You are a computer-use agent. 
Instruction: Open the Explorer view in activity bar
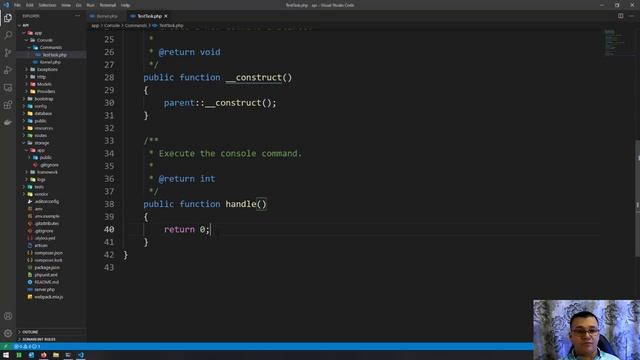tap(8, 18)
